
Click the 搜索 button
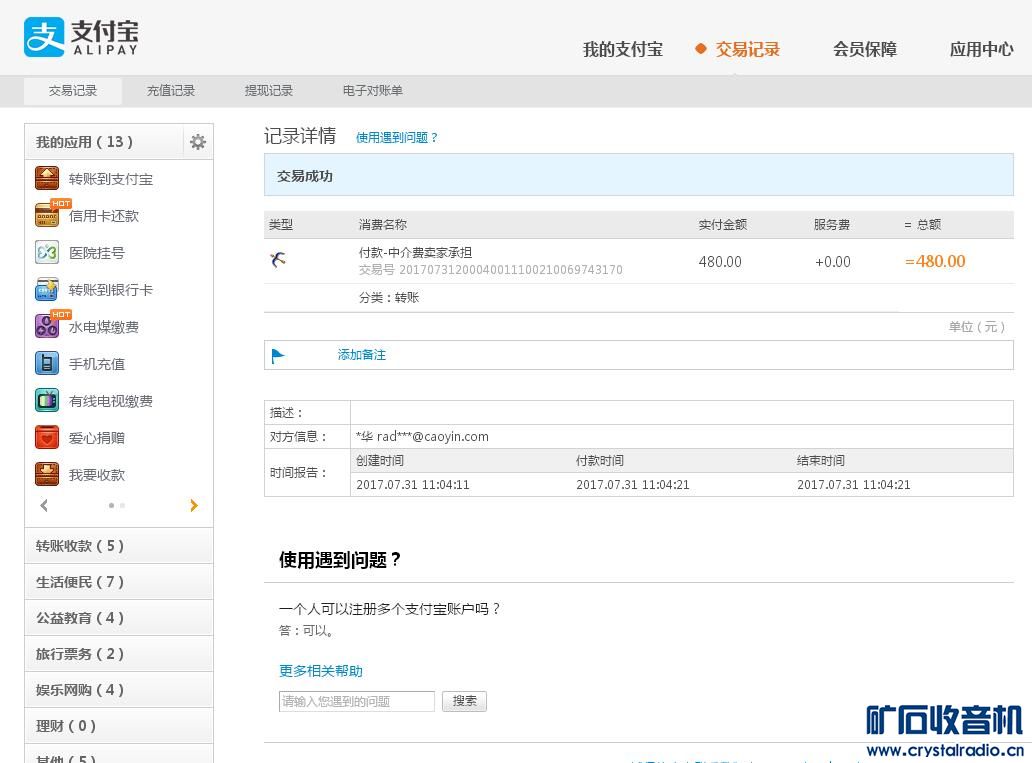pos(464,701)
